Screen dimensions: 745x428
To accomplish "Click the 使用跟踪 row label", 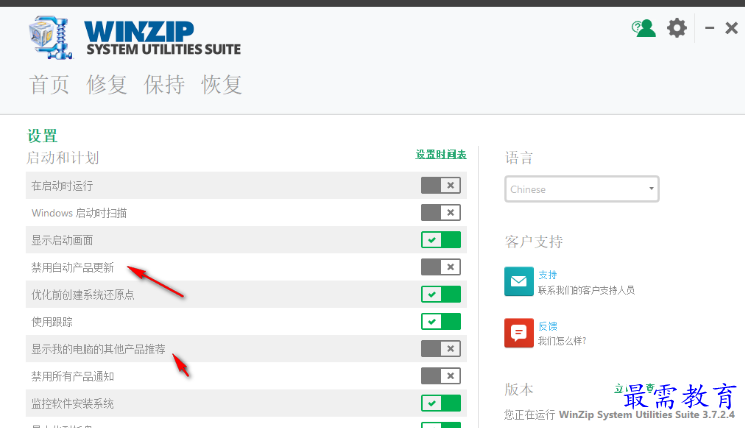I will [x=52, y=322].
